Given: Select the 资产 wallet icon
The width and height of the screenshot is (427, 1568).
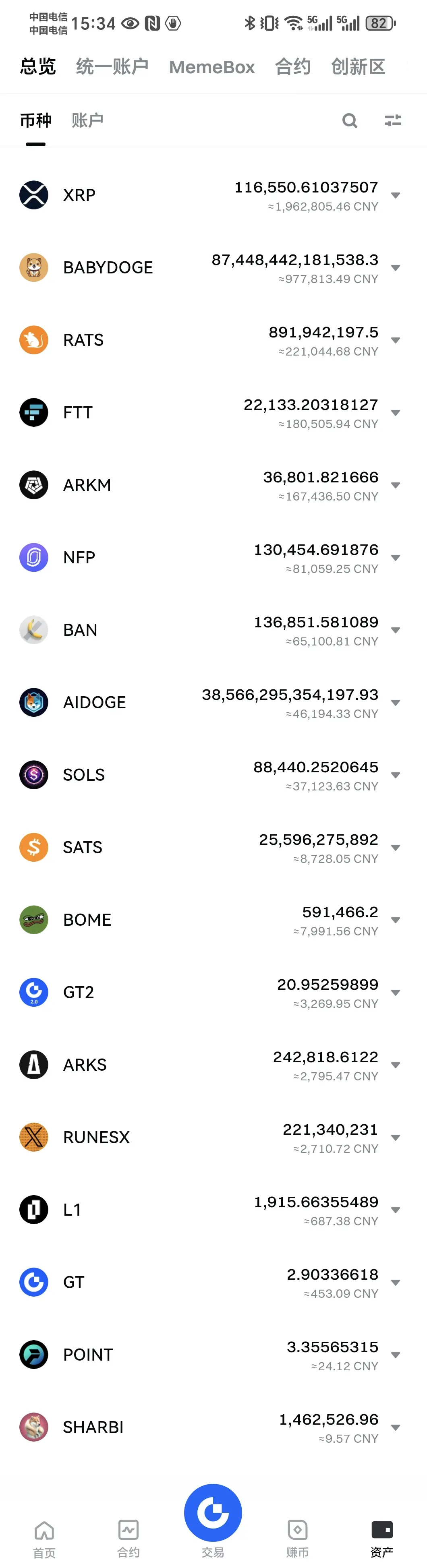Looking at the screenshot, I should pos(382,1530).
